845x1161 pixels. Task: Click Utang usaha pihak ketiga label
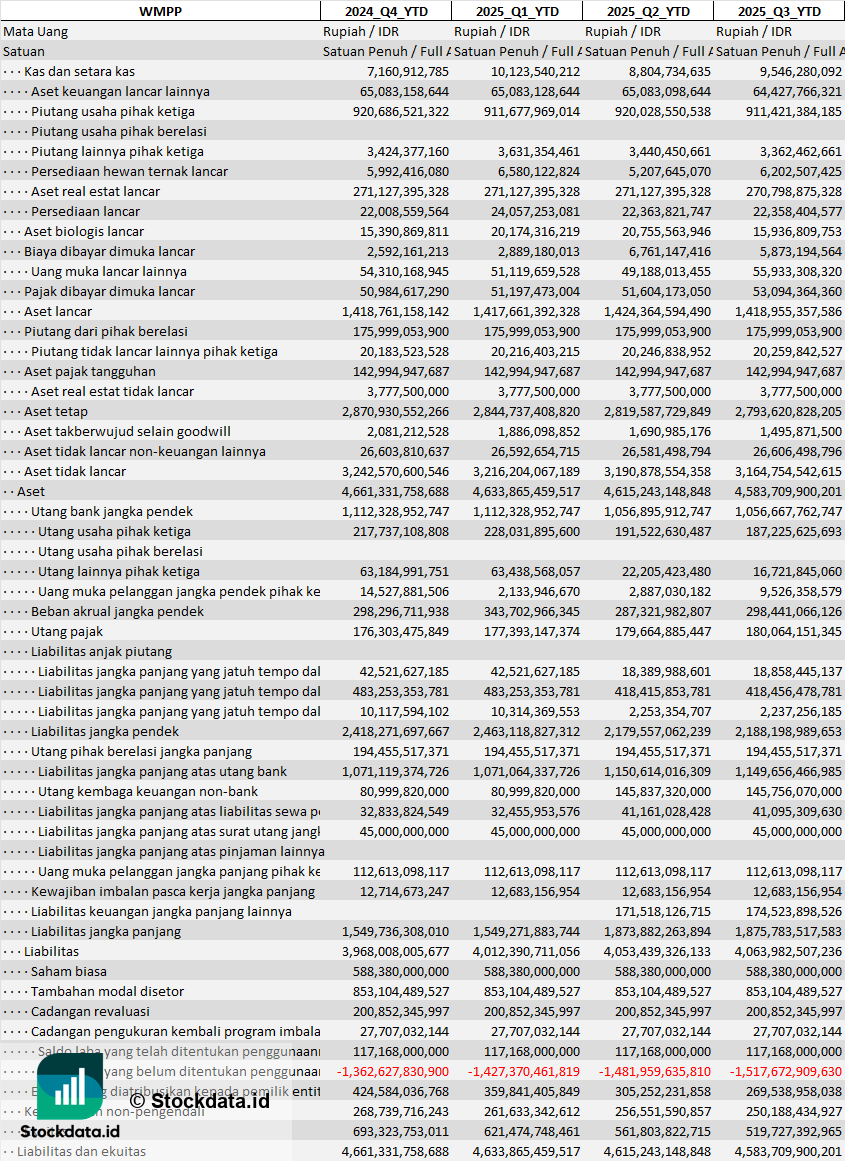(114, 532)
